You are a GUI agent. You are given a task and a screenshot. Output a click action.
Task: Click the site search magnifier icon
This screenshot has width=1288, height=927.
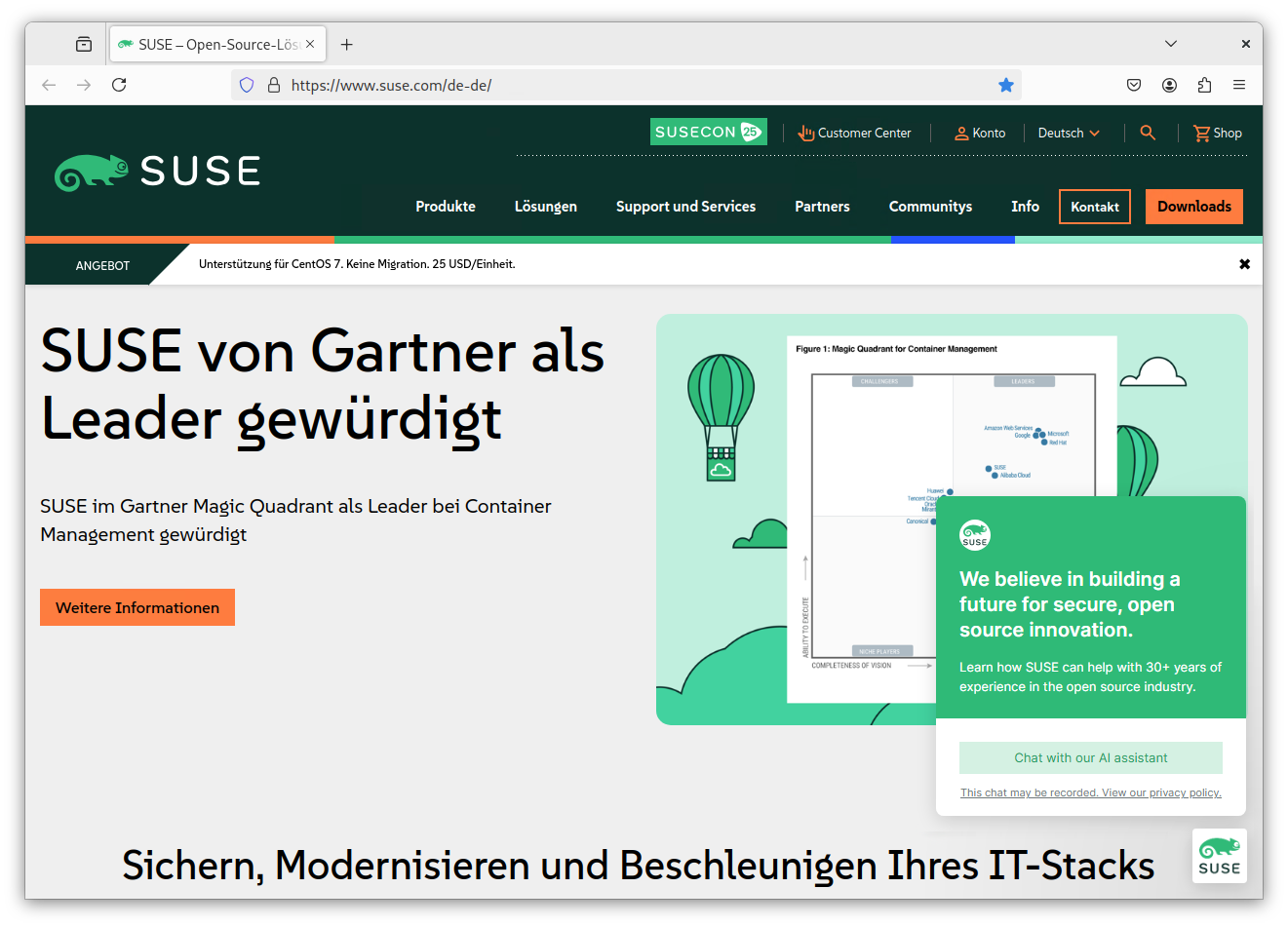[1148, 133]
